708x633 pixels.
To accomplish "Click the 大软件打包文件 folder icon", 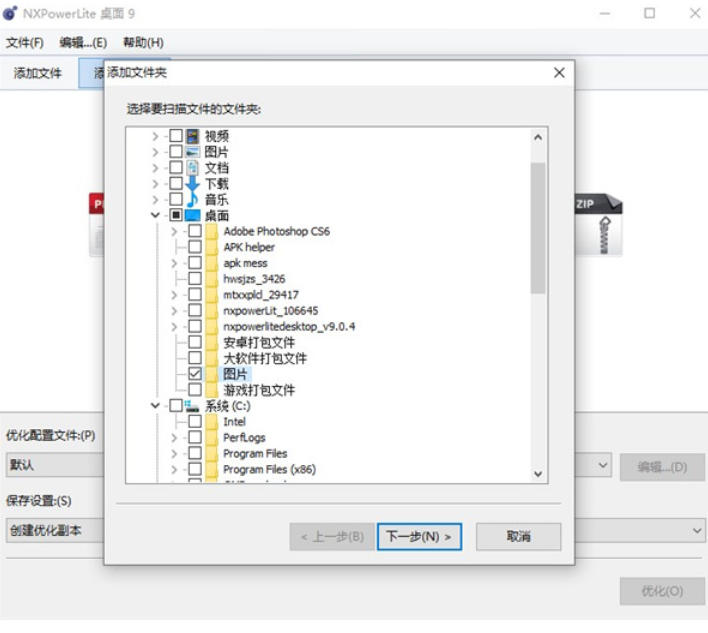I will (211, 358).
